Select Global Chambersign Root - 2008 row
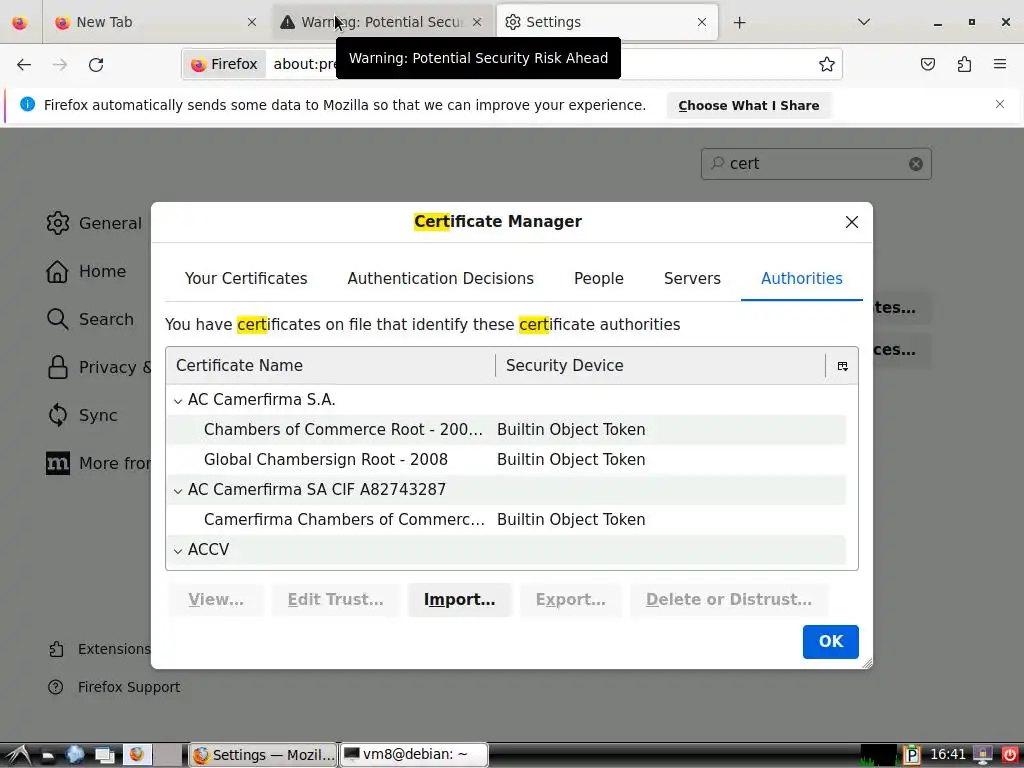 coord(505,460)
